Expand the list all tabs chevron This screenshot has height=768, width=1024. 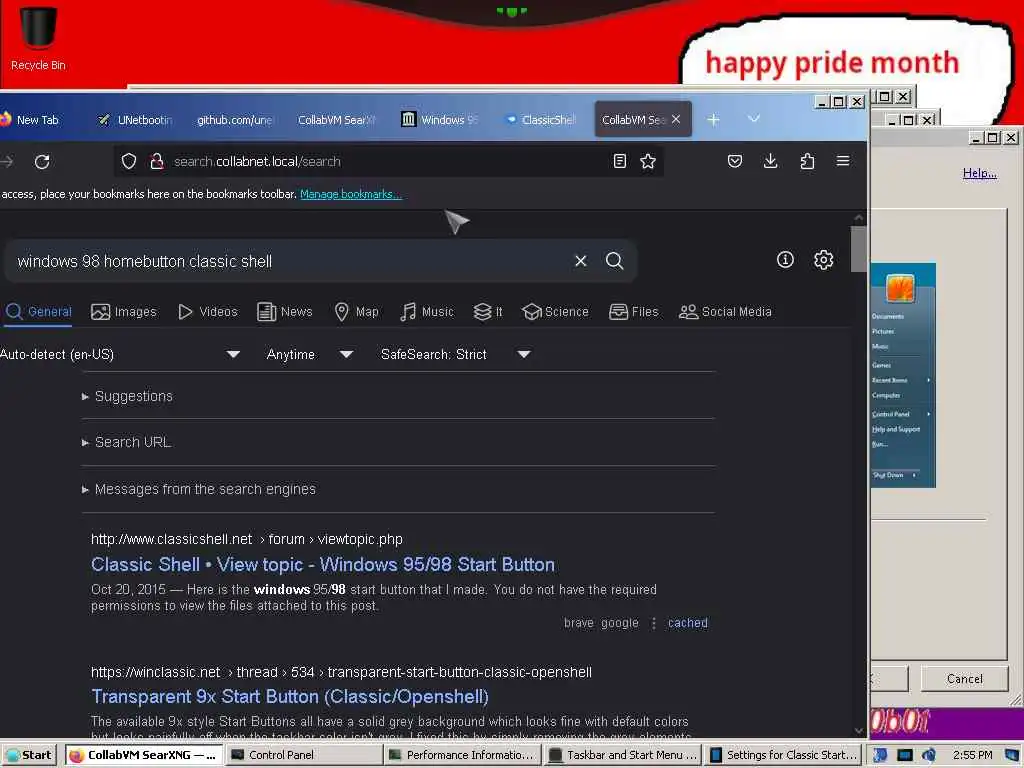tap(754, 119)
